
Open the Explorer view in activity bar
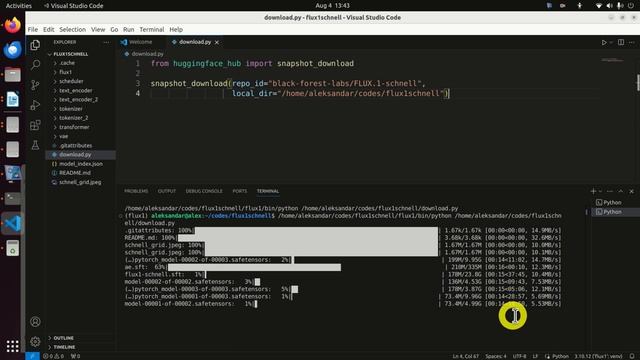tap(36, 45)
